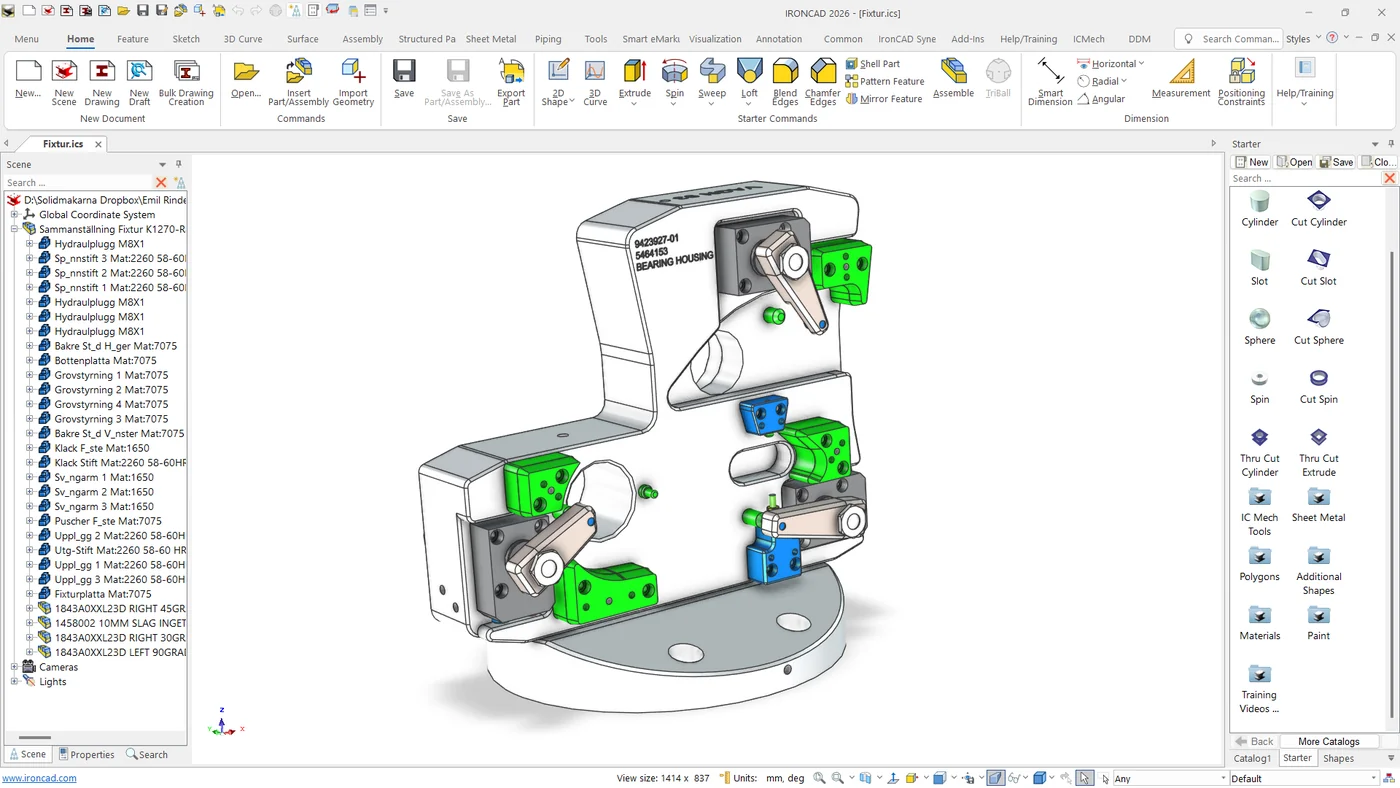Image resolution: width=1400 pixels, height=788 pixels.
Task: Expand the Cameras tree node
Action: click(x=14, y=667)
